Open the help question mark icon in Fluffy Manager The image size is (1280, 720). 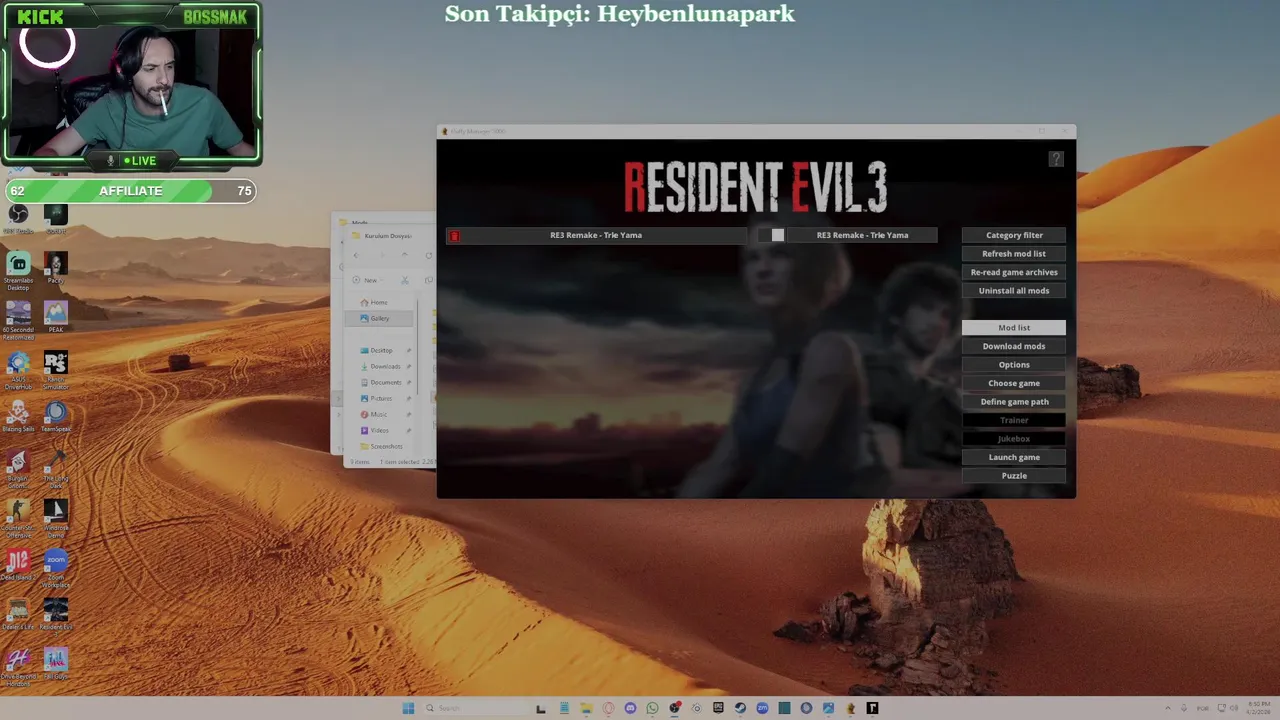[x=1056, y=159]
